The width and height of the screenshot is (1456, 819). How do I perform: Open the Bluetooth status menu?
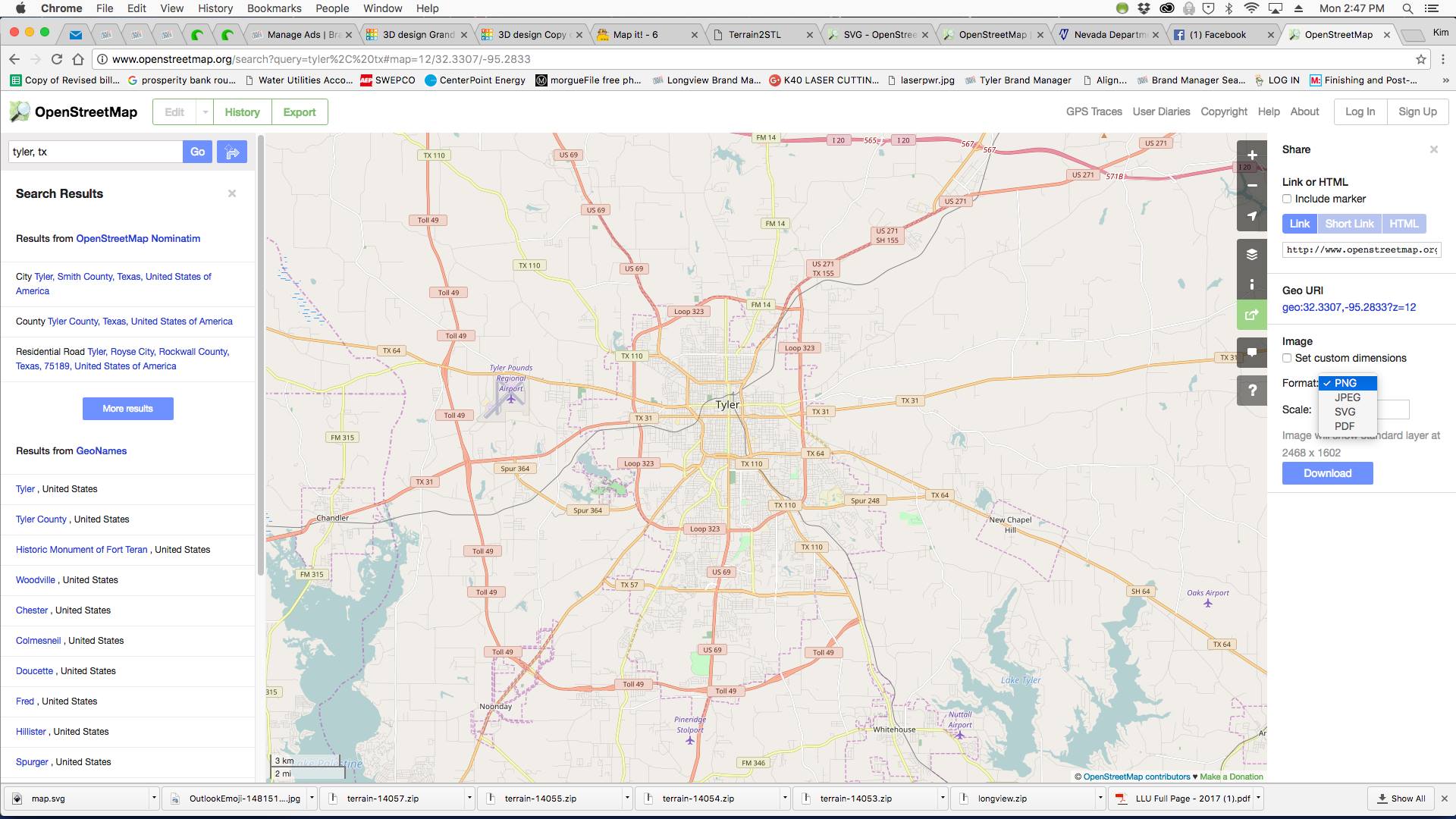tap(1229, 8)
